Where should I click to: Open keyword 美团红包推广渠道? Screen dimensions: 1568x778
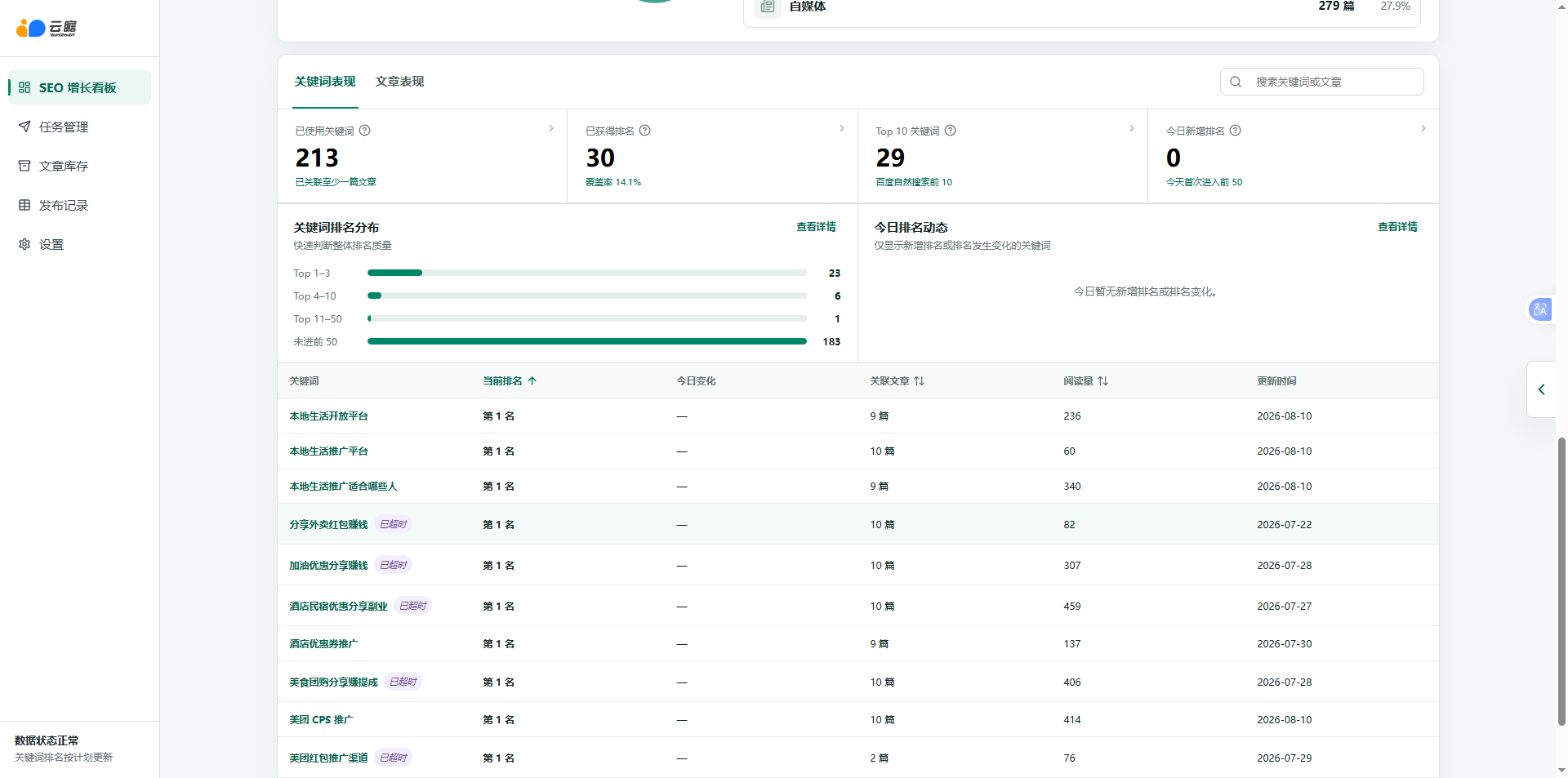click(329, 758)
